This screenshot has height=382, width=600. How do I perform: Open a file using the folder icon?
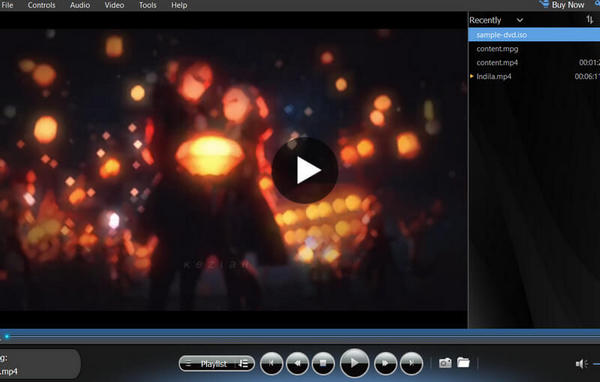463,362
